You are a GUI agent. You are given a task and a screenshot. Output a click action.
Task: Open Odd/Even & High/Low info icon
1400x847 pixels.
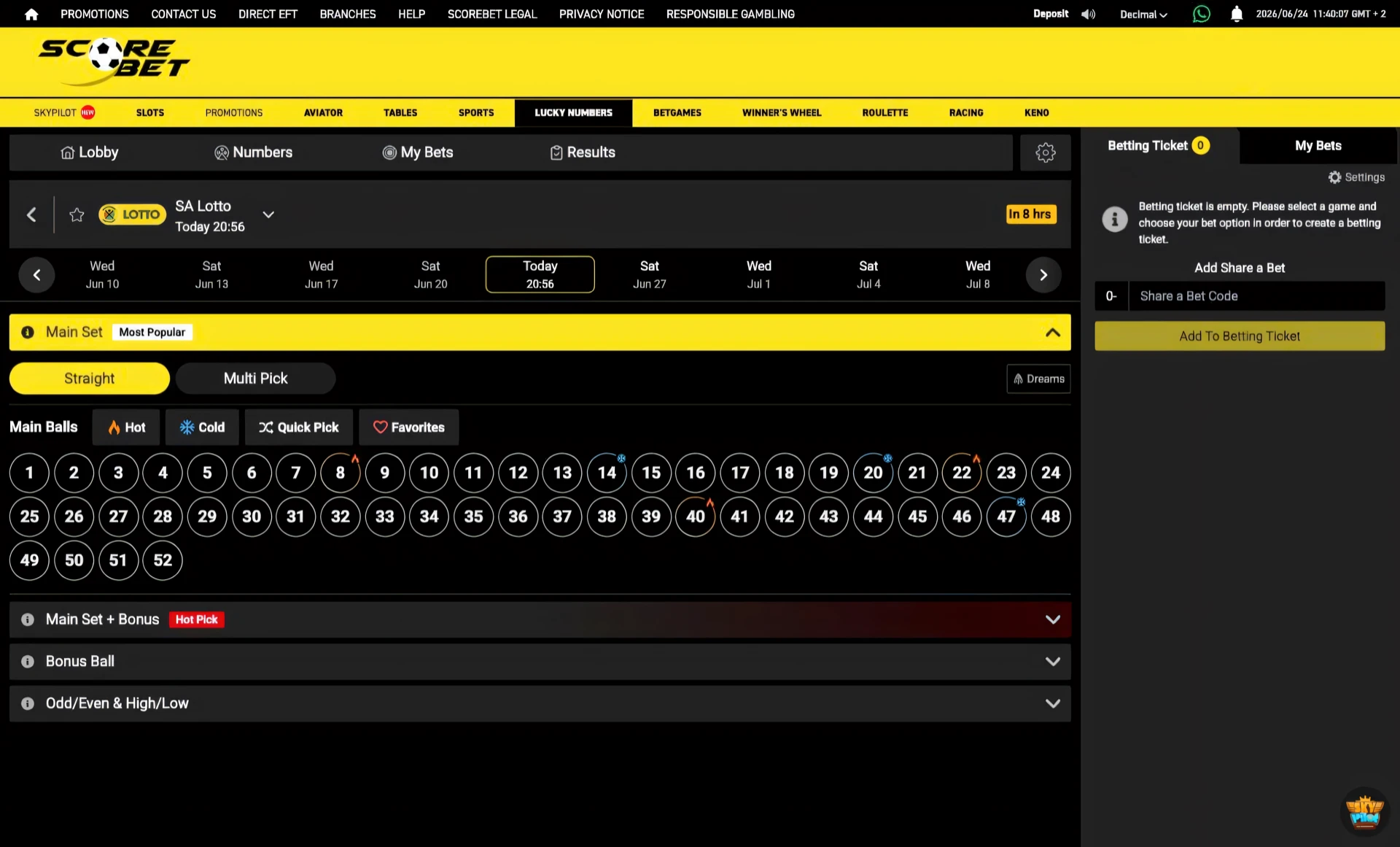(x=28, y=703)
